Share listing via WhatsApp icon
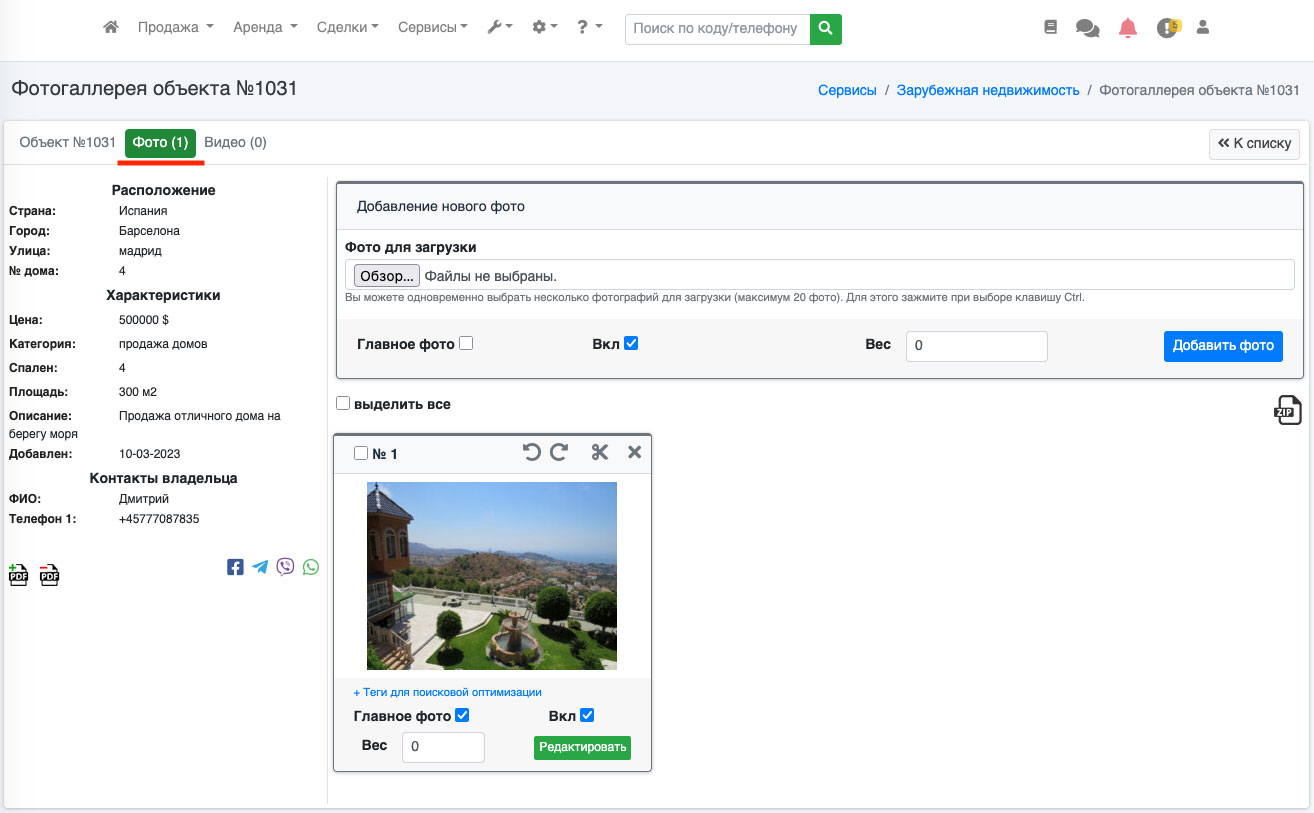 pos(311,567)
